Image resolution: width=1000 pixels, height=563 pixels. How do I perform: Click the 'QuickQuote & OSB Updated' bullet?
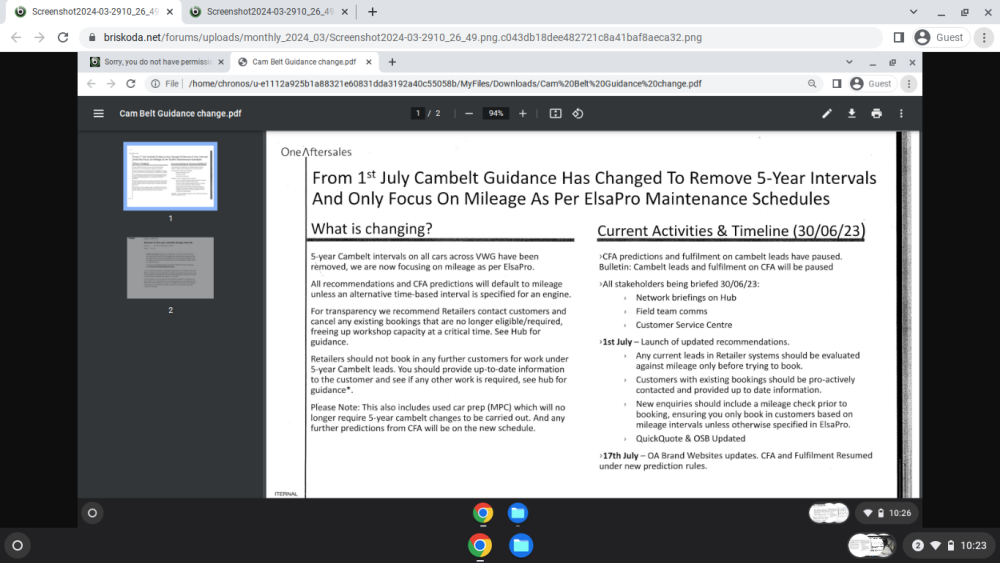pyautogui.click(x=690, y=439)
